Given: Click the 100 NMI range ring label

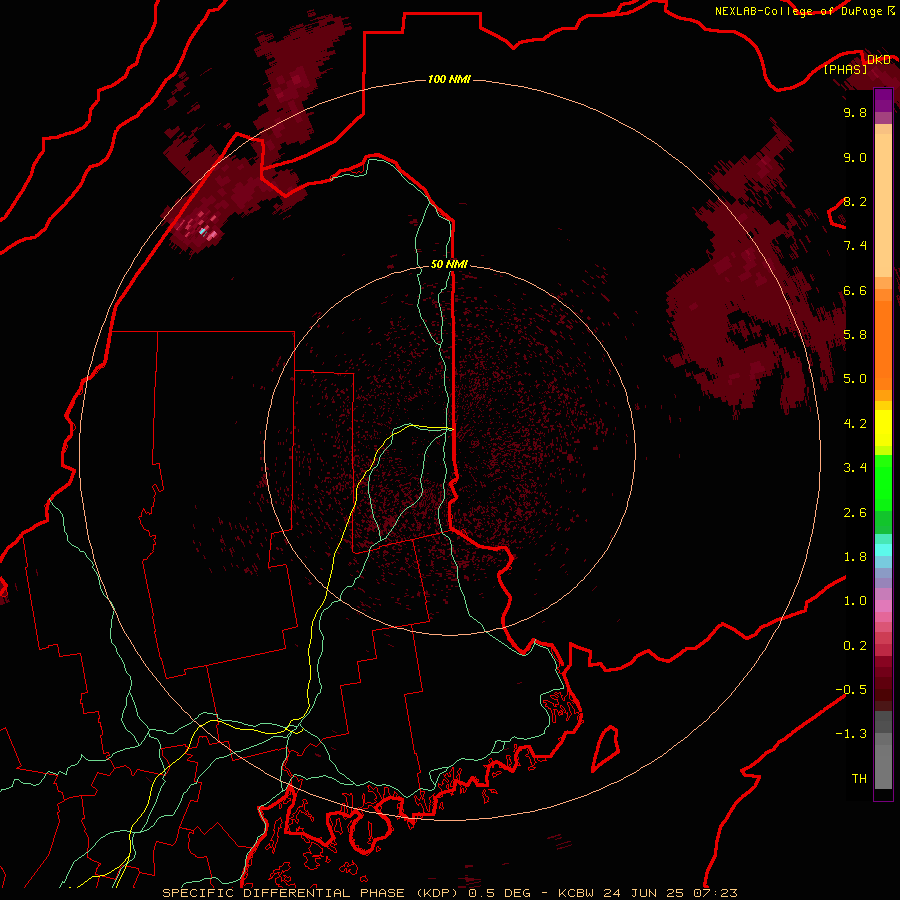Looking at the screenshot, I should (449, 79).
